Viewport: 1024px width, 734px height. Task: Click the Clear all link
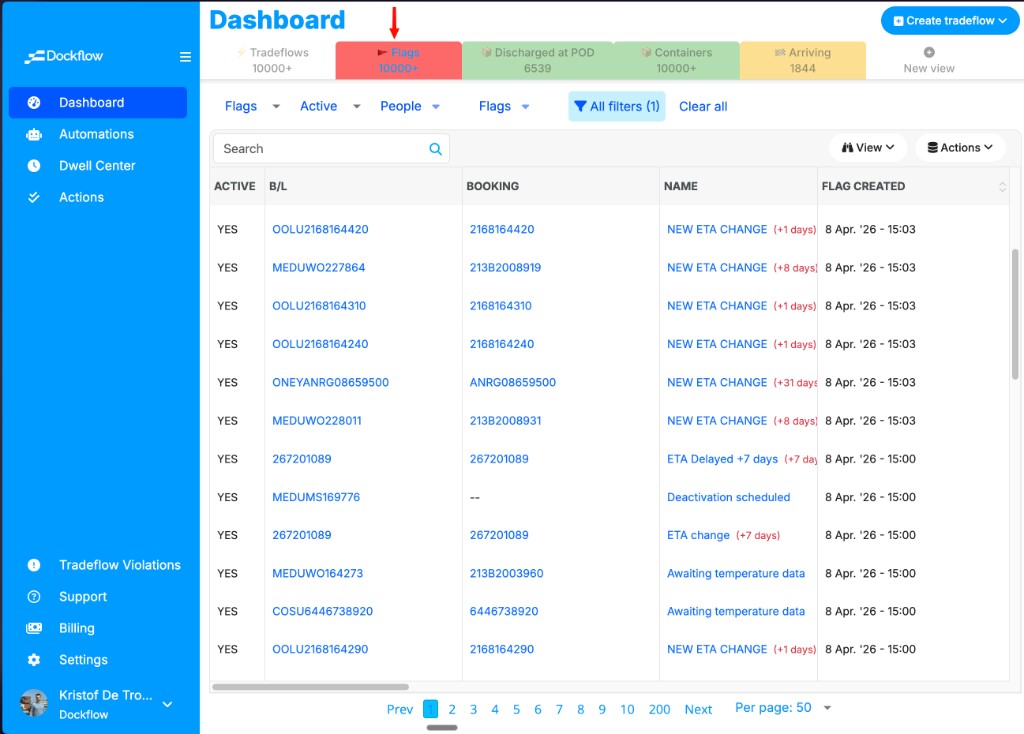702,106
